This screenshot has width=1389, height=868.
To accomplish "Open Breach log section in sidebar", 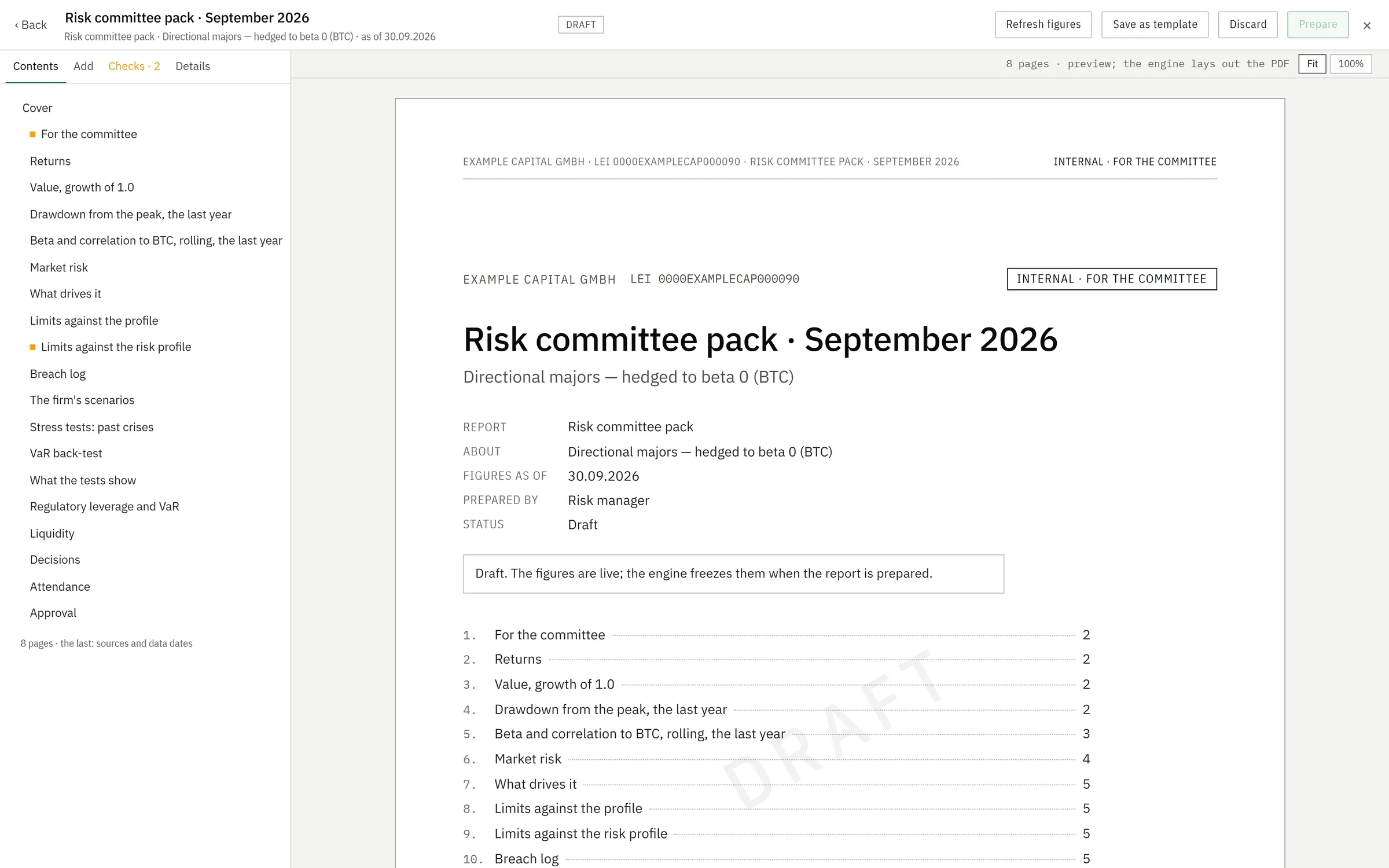I will (x=58, y=374).
